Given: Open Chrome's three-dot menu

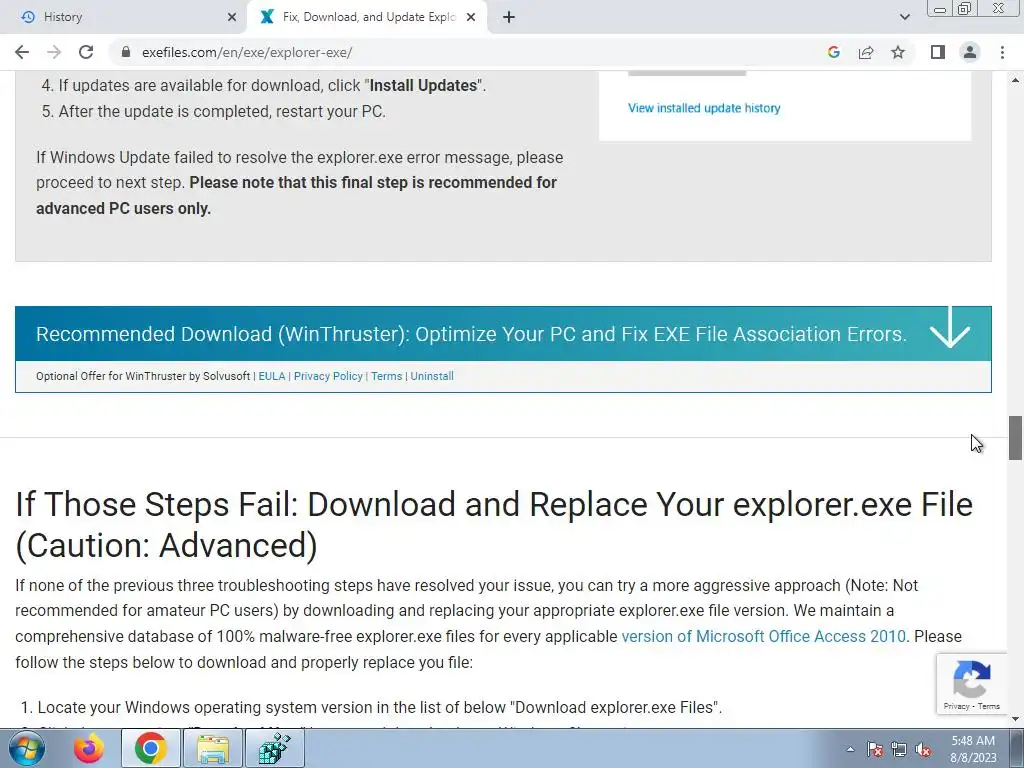Looking at the screenshot, I should [x=1002, y=52].
